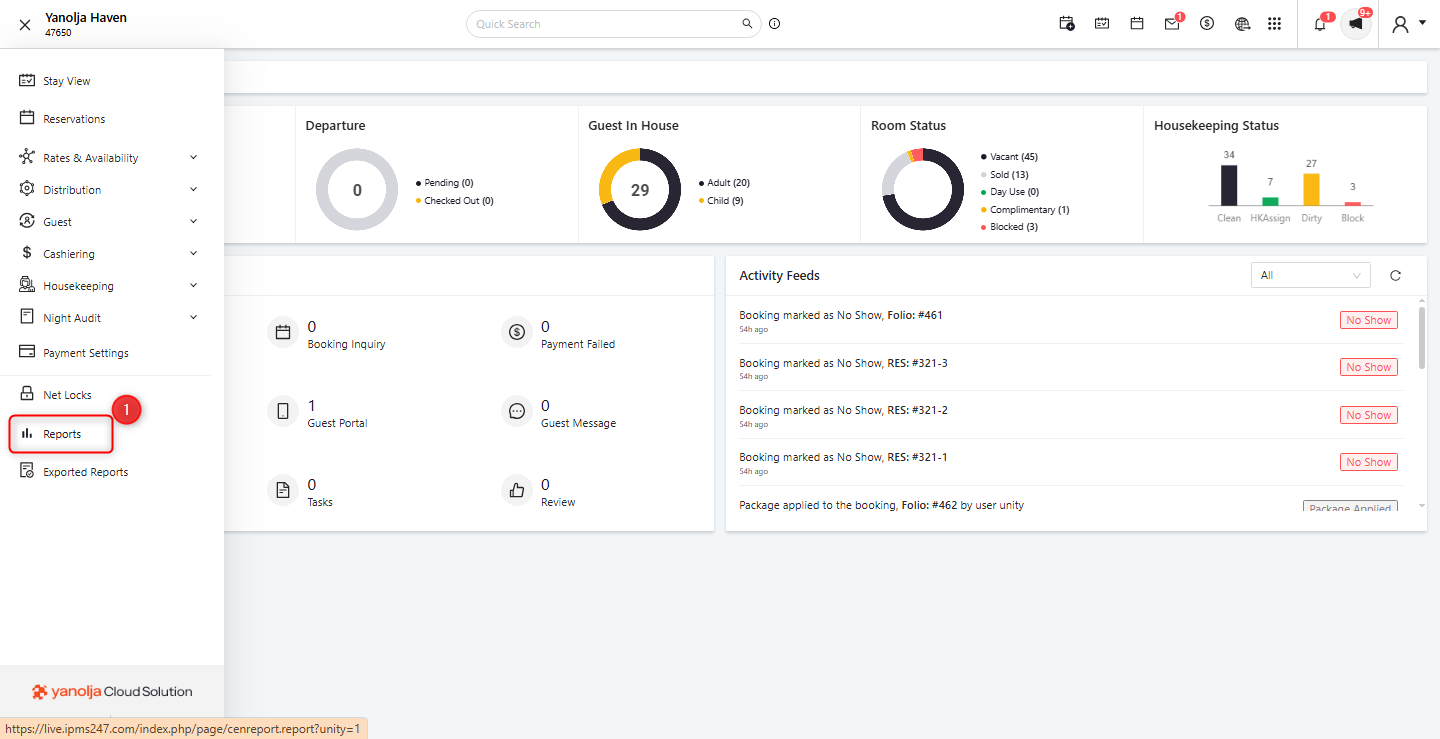Open Stay View from sidebar

tap(67, 81)
